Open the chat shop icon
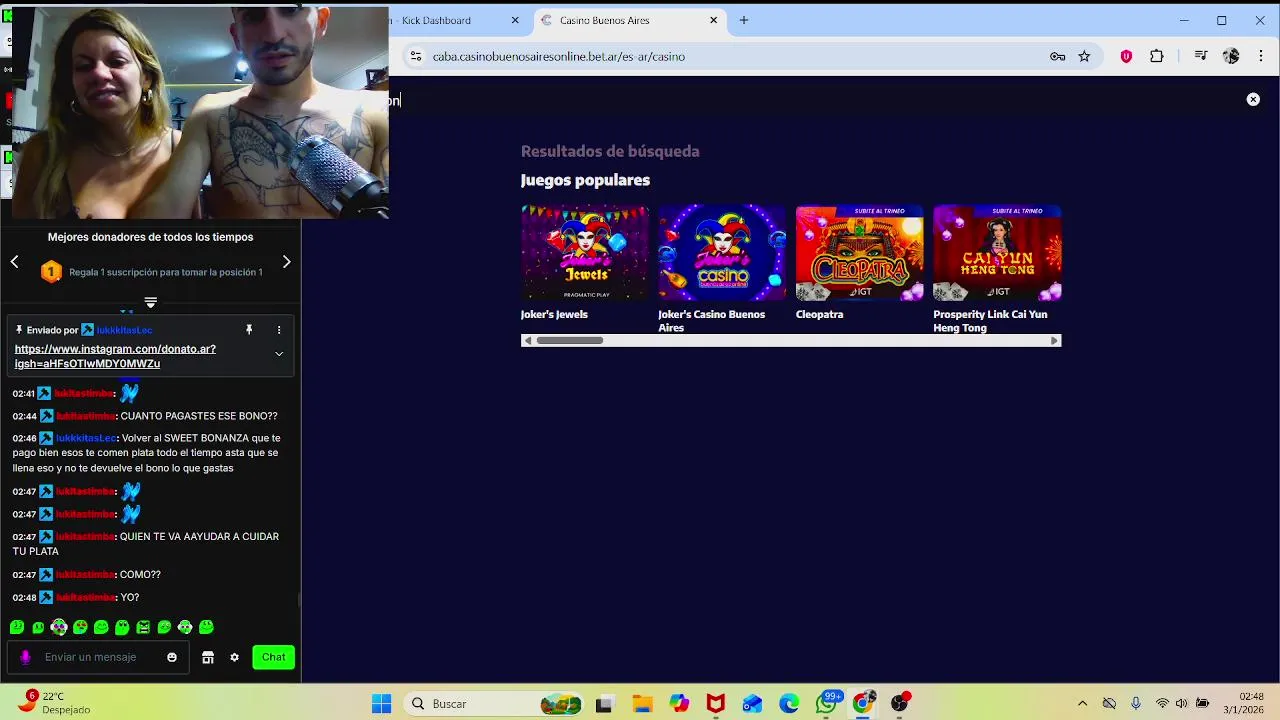The width and height of the screenshot is (1280, 720). [x=208, y=657]
